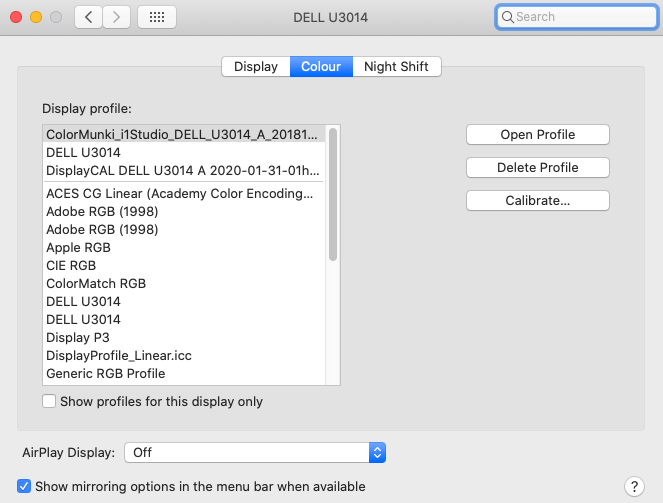Viewport: 663px width, 503px height.
Task: Select DisplayProfile_Linear.icc profile
Action: 184,355
